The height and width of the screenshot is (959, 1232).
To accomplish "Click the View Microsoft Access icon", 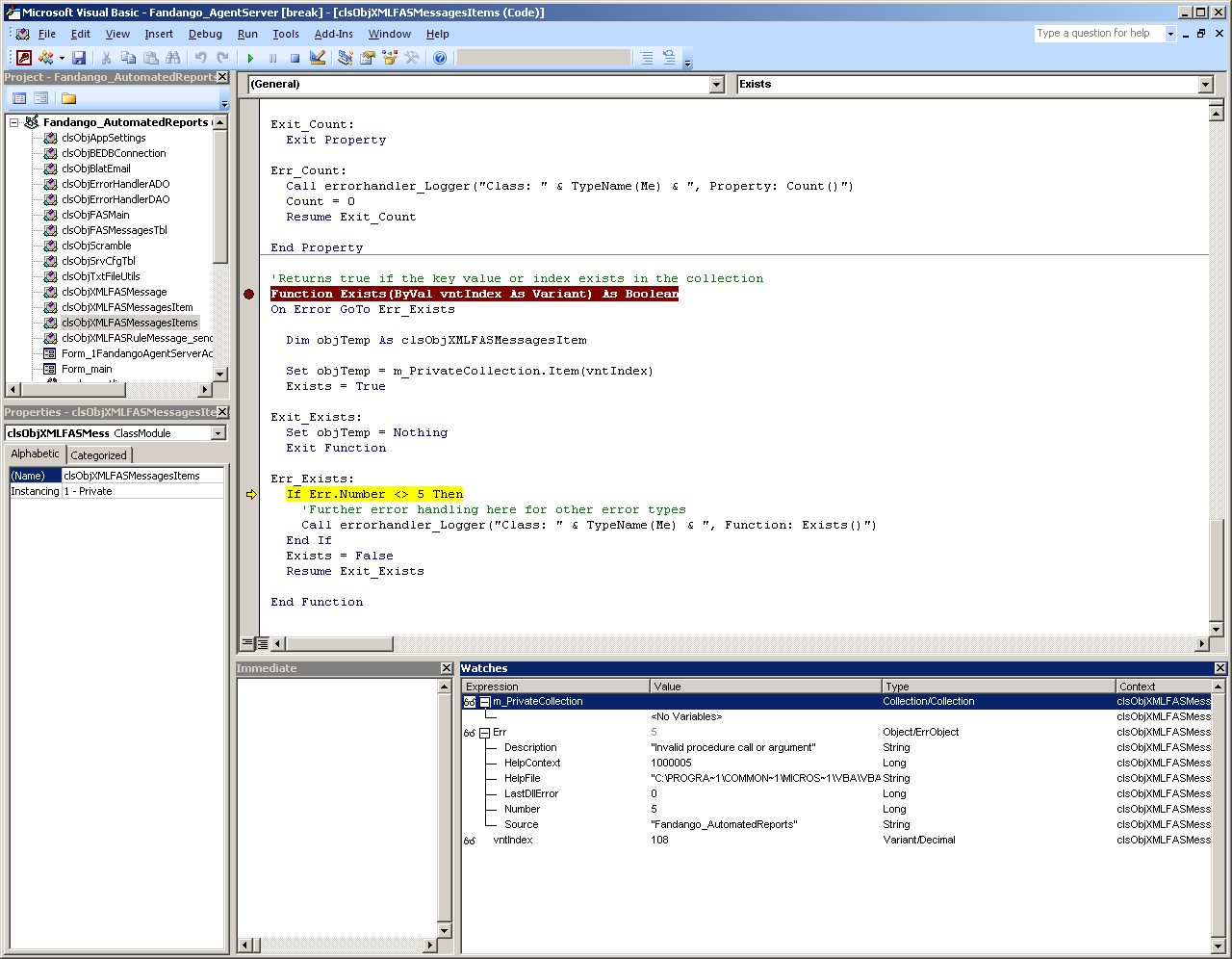I will click(24, 58).
